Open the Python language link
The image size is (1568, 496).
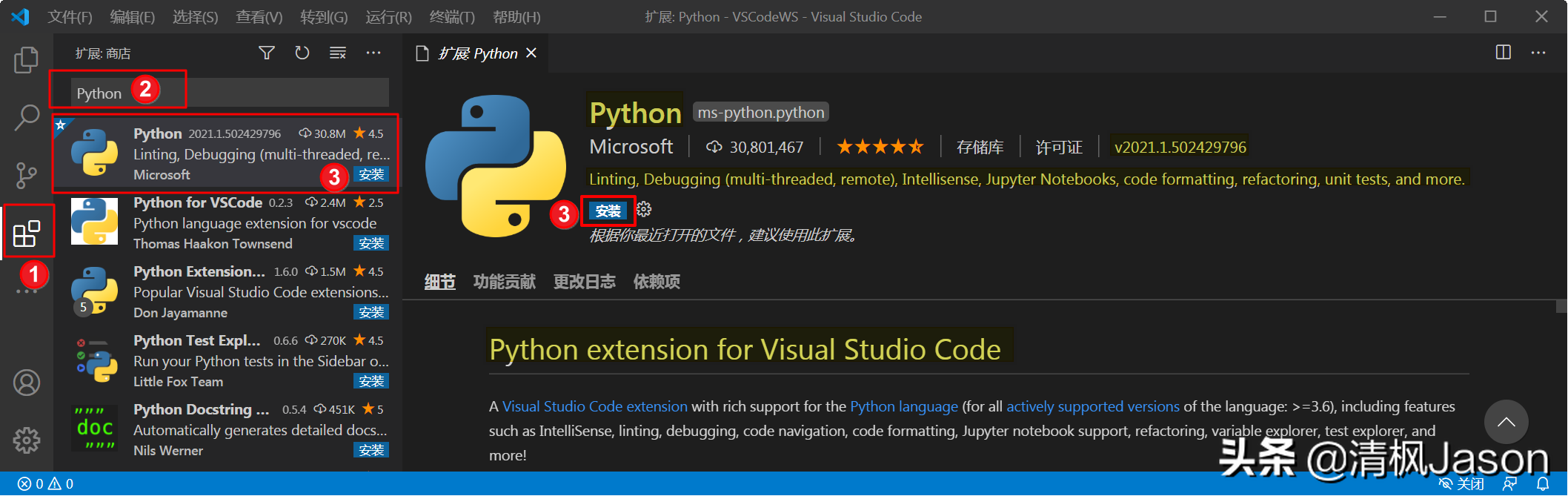tap(904, 406)
